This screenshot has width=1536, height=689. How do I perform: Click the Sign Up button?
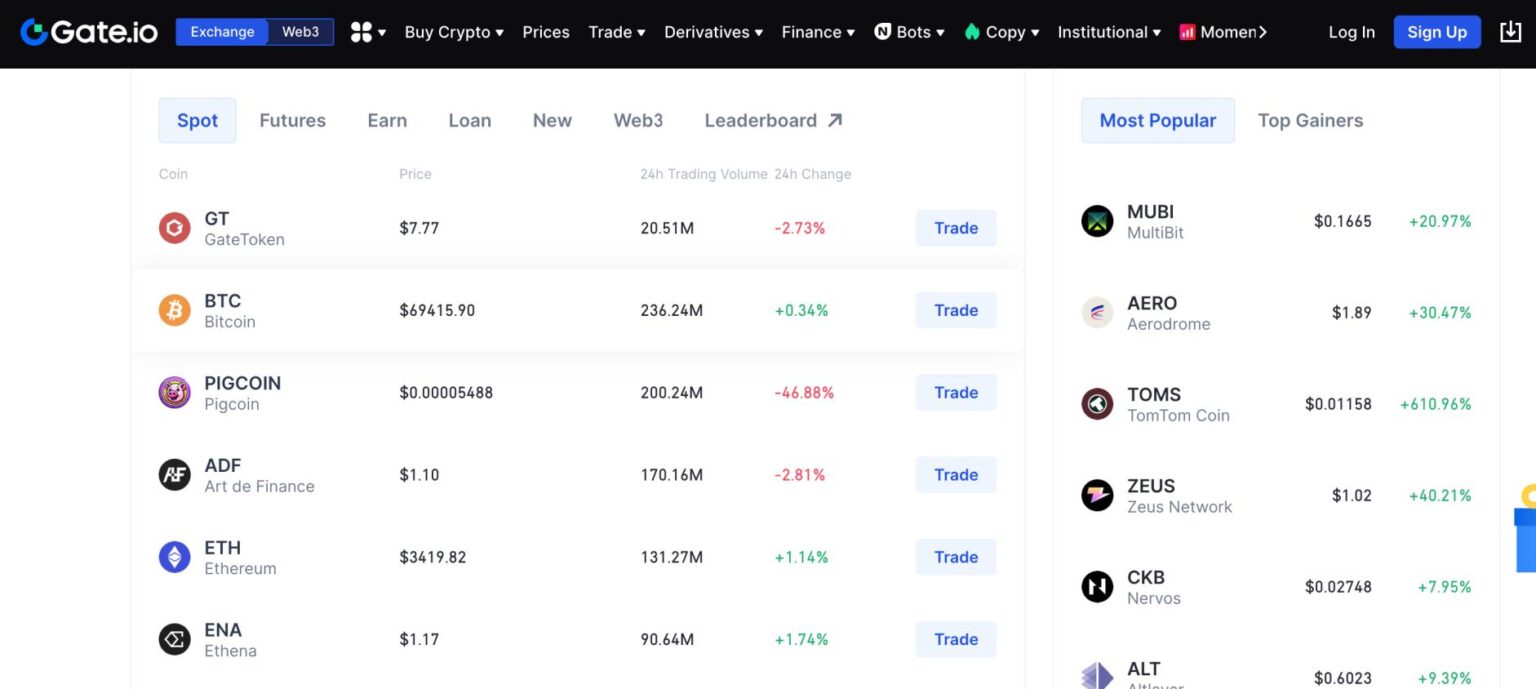click(1437, 31)
